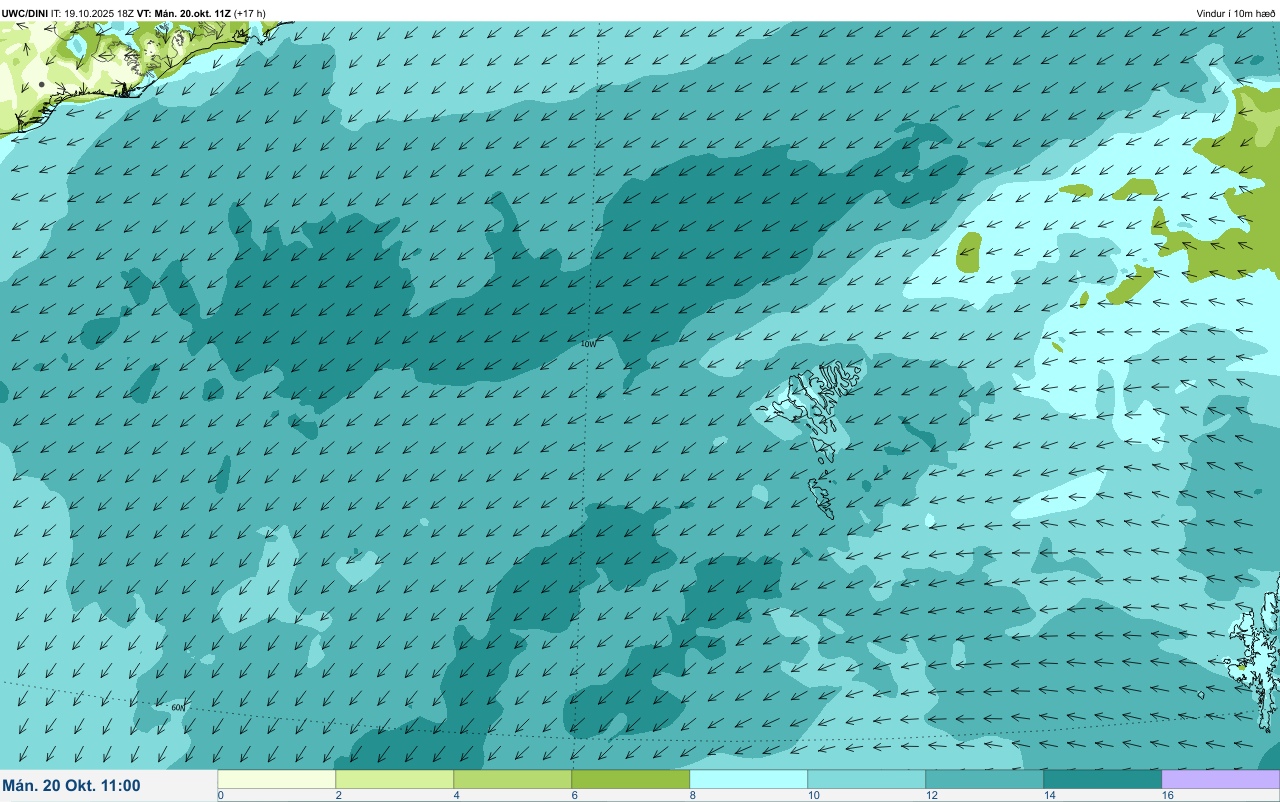
Task: Click the olive green 6–8 legend swatch
Action: click(x=631, y=779)
